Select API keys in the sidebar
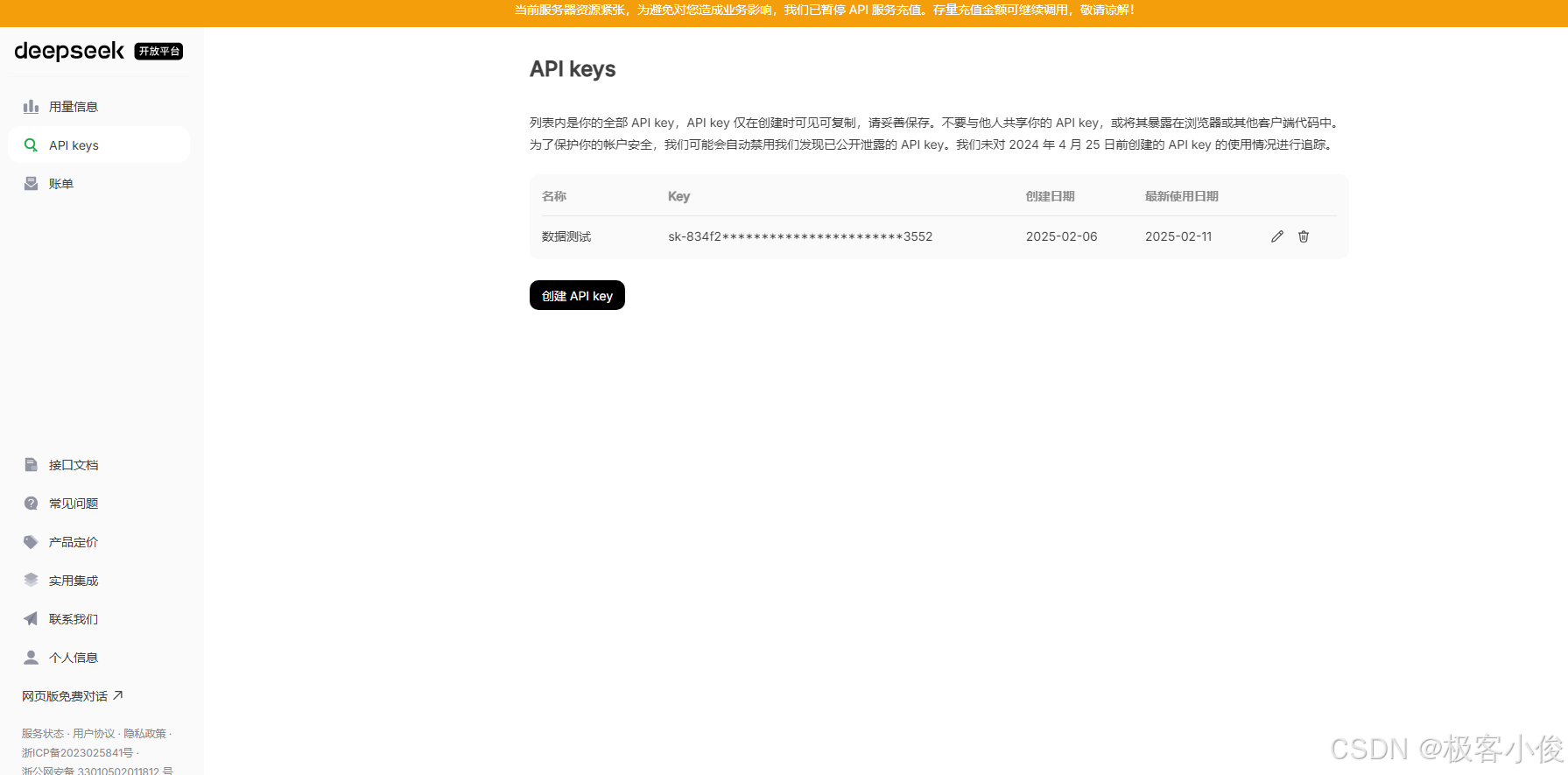This screenshot has width=1568, height=775. [99, 145]
